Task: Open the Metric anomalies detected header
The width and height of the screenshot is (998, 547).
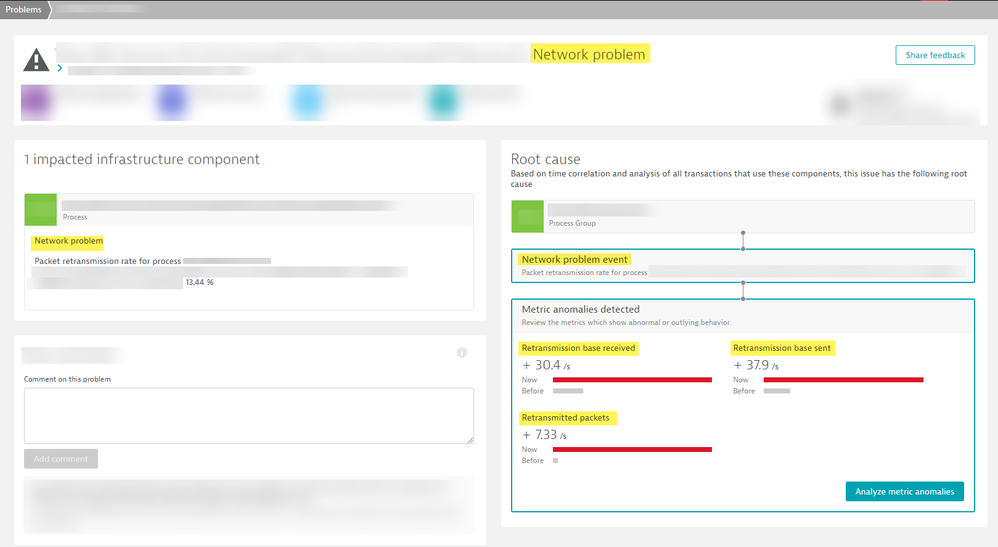Action: click(x=742, y=315)
